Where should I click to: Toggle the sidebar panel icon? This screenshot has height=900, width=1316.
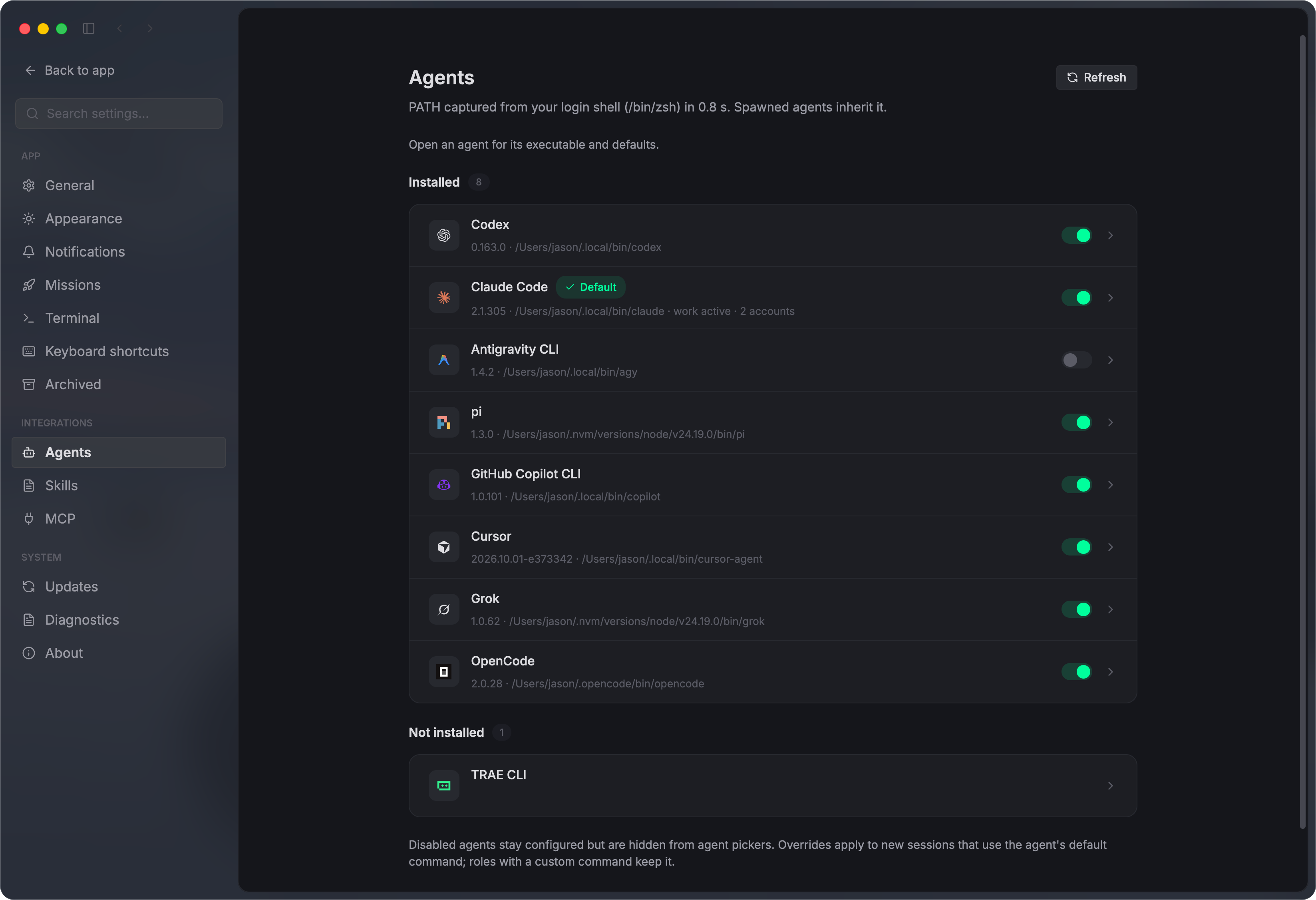point(88,28)
